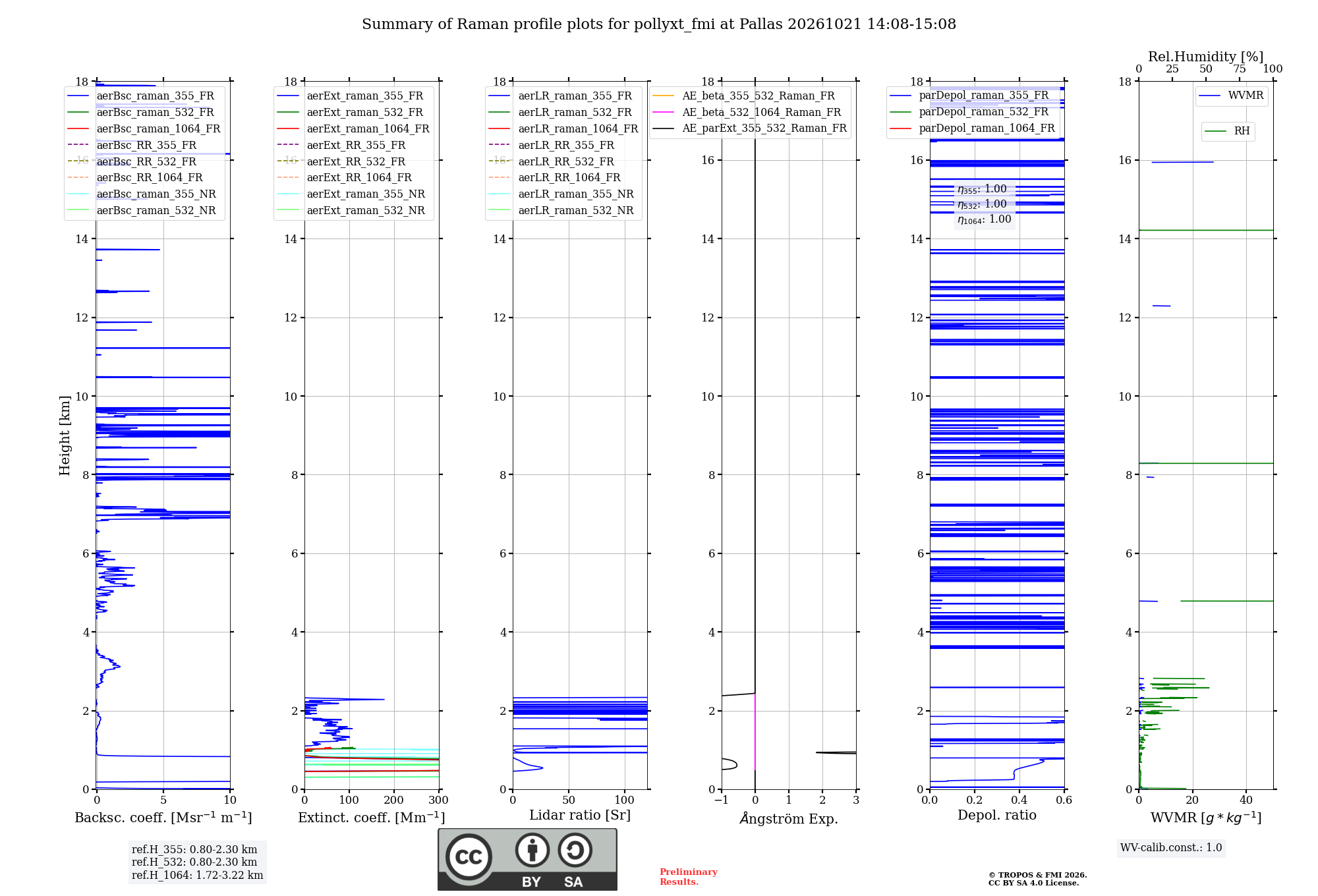The image size is (1318, 896).
Task: Click the AE_beta_532_1064_Raman_FR legend entry
Action: (747, 112)
